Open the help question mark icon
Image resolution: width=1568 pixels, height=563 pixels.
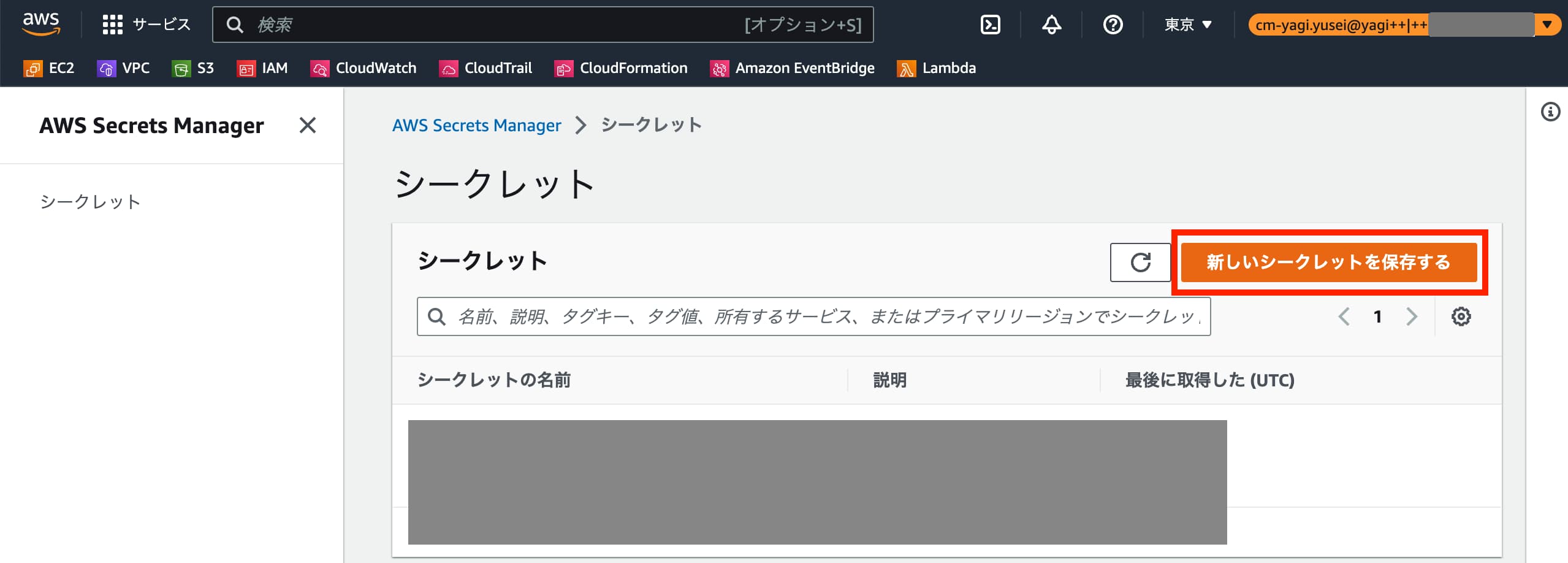point(1113,25)
